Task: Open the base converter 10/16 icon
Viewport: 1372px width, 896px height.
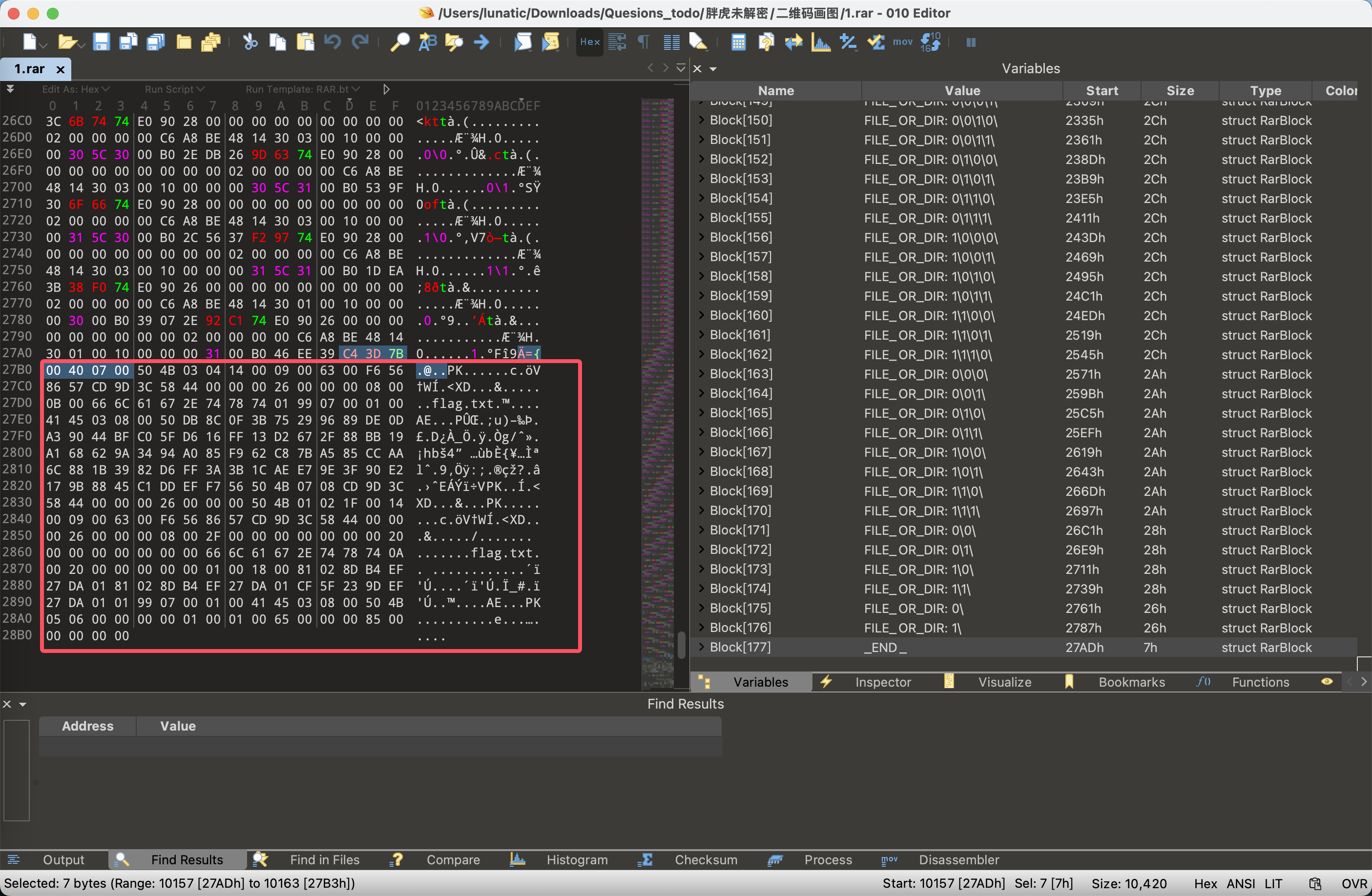Action: click(931, 42)
